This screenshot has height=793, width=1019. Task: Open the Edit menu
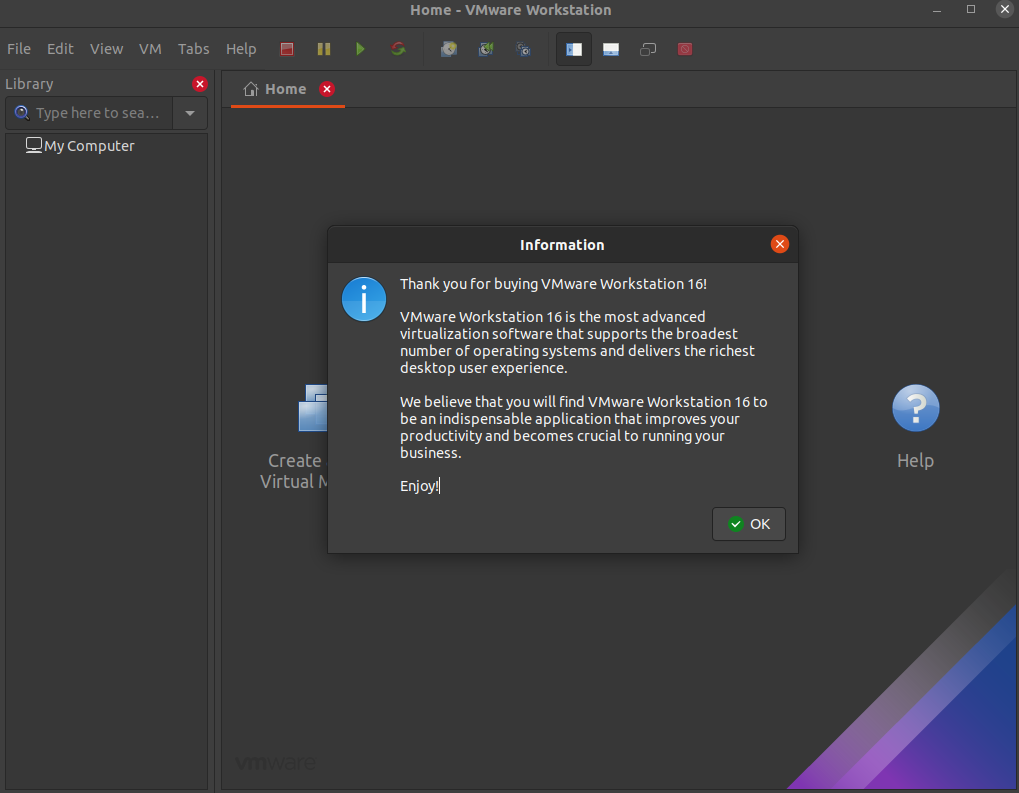pyautogui.click(x=60, y=49)
